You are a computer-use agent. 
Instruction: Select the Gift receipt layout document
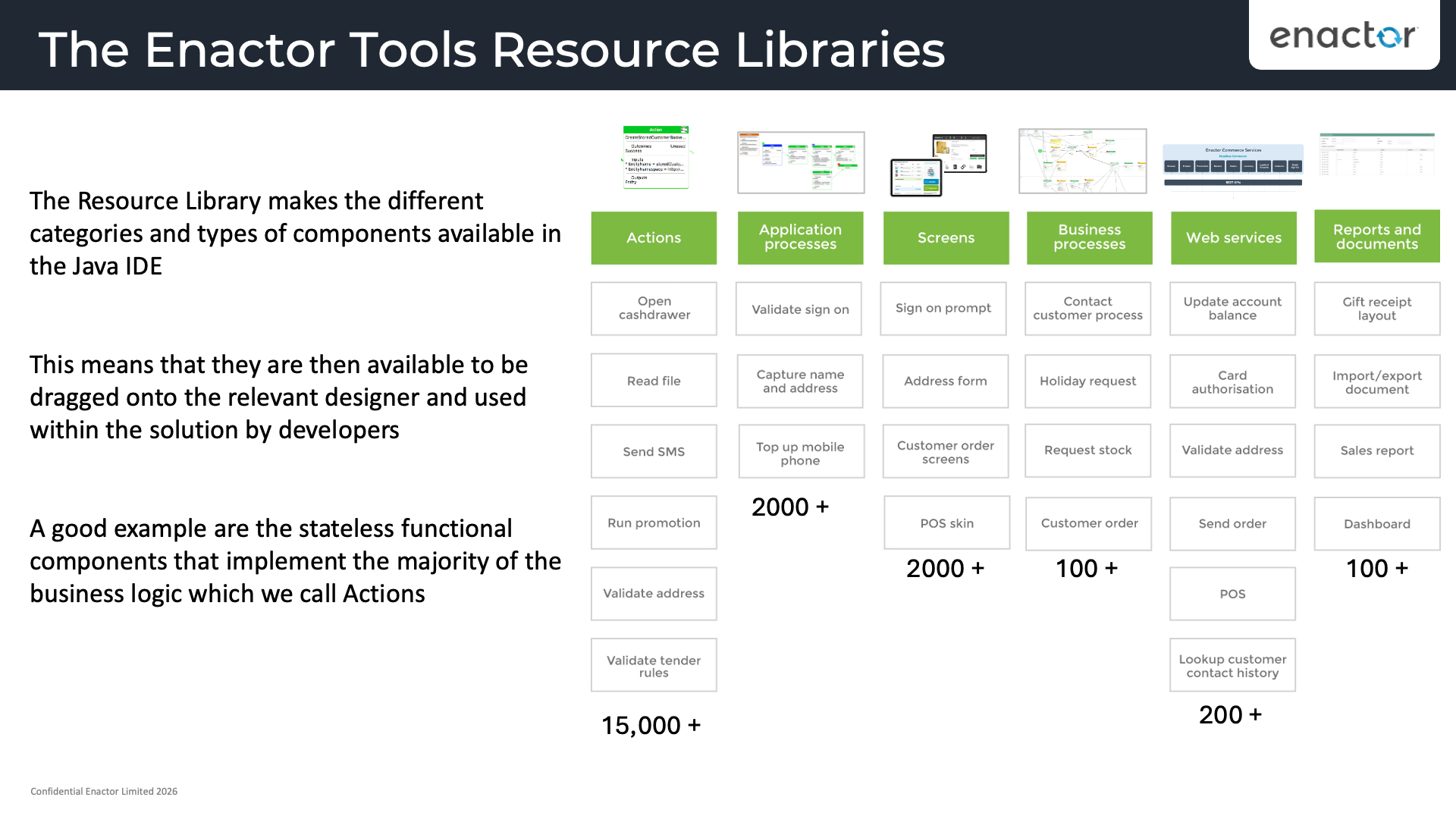(x=1376, y=309)
